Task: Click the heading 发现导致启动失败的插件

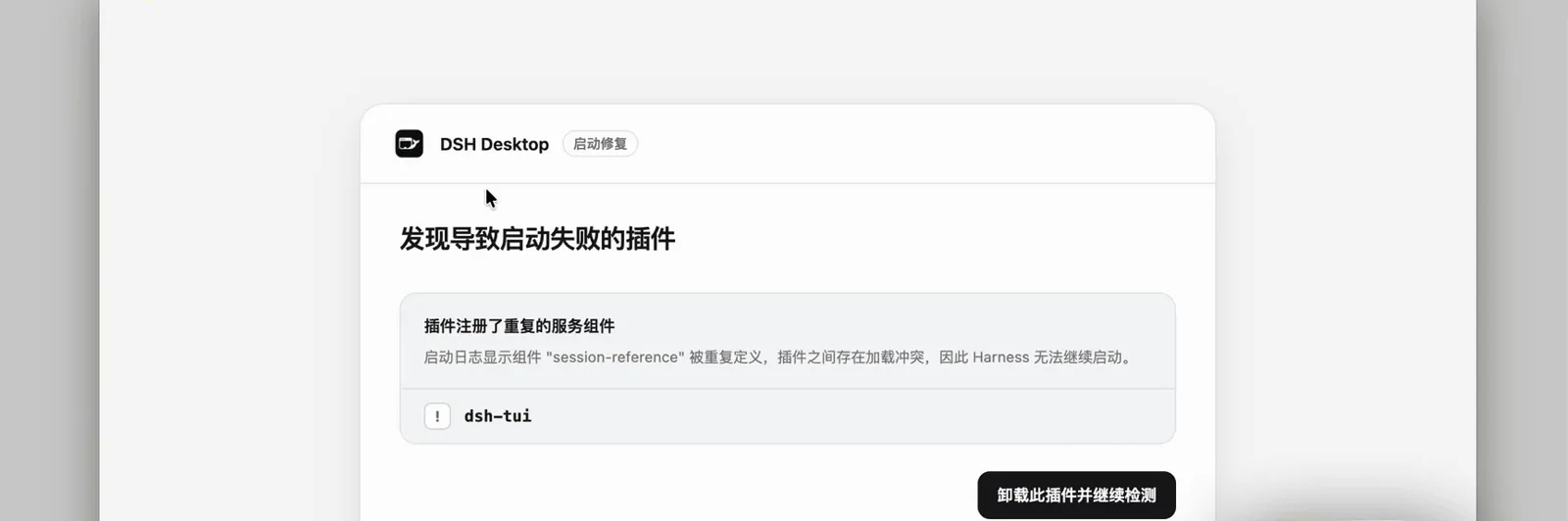Action: [x=537, y=239]
